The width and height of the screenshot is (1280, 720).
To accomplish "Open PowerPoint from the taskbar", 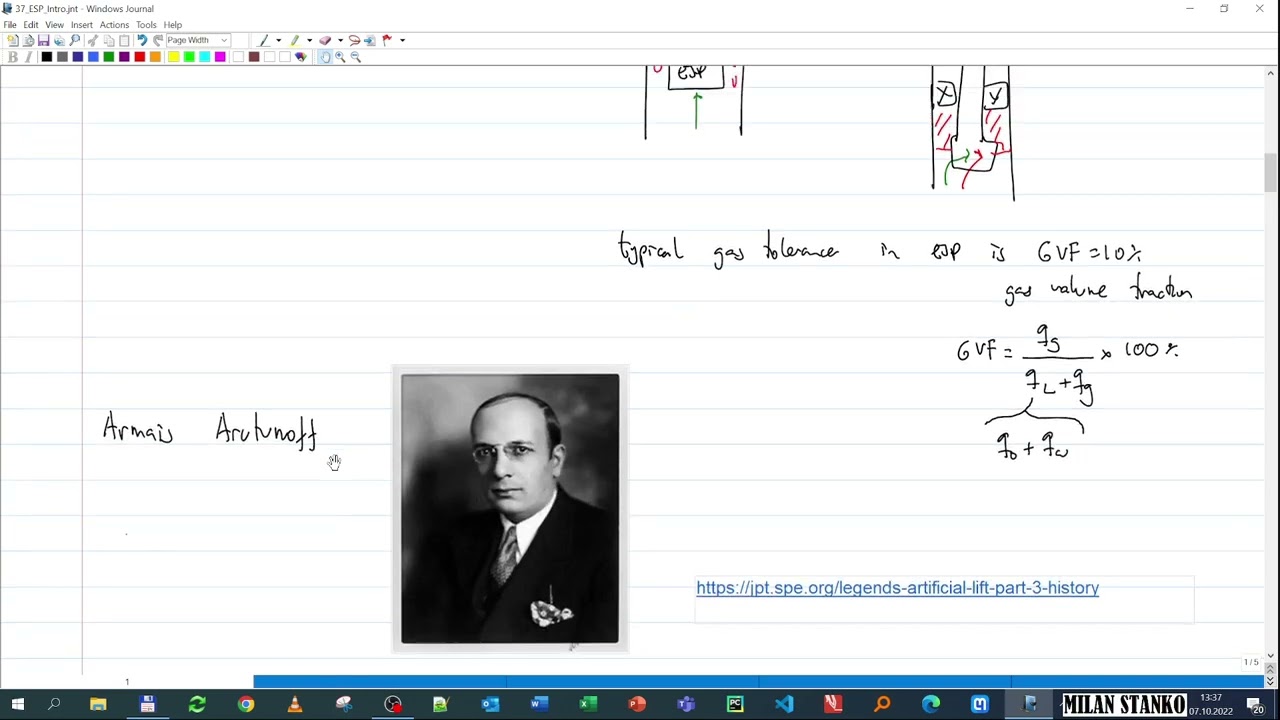I will point(637,704).
